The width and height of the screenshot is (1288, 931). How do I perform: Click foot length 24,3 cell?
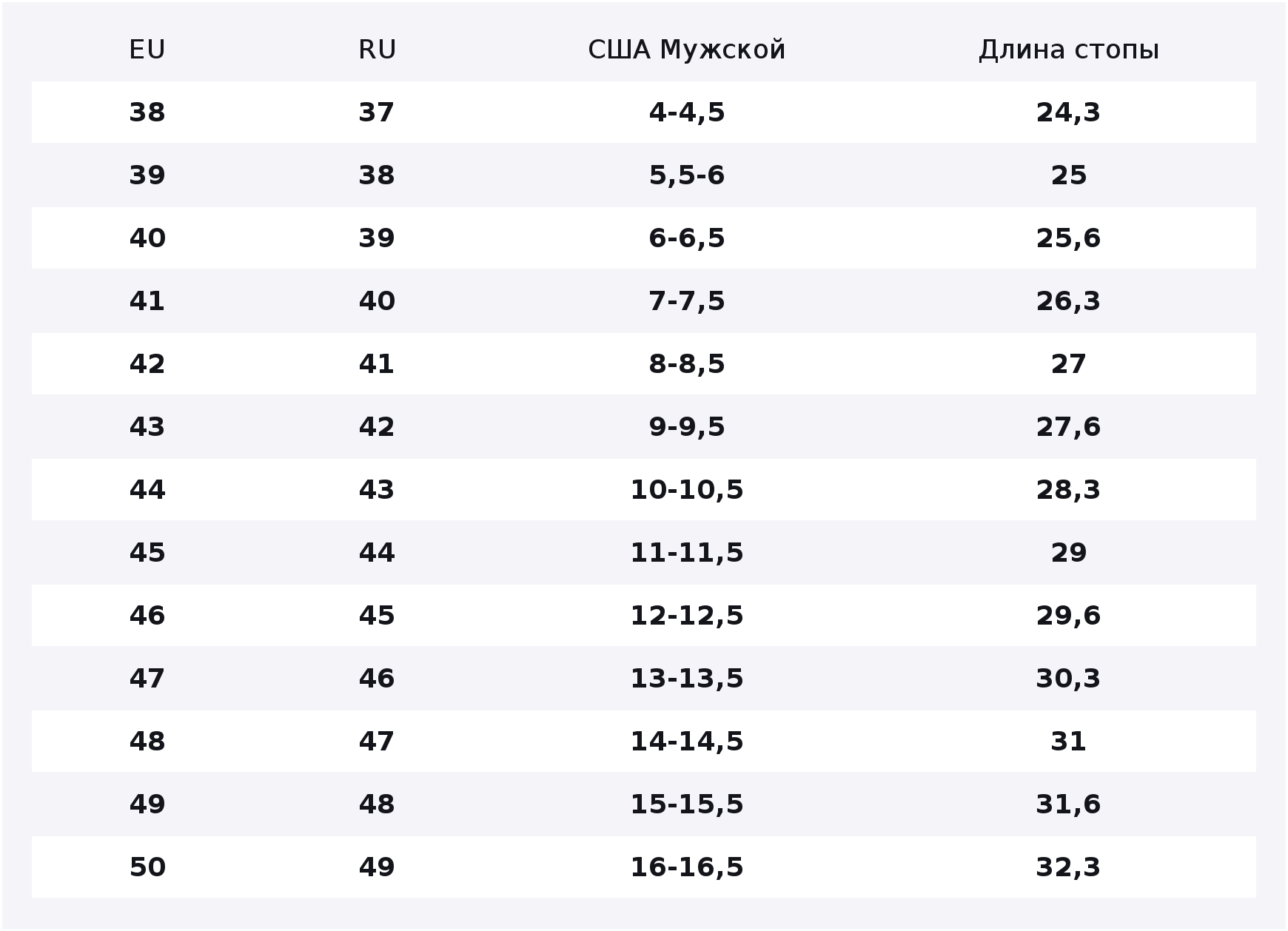(x=1068, y=112)
